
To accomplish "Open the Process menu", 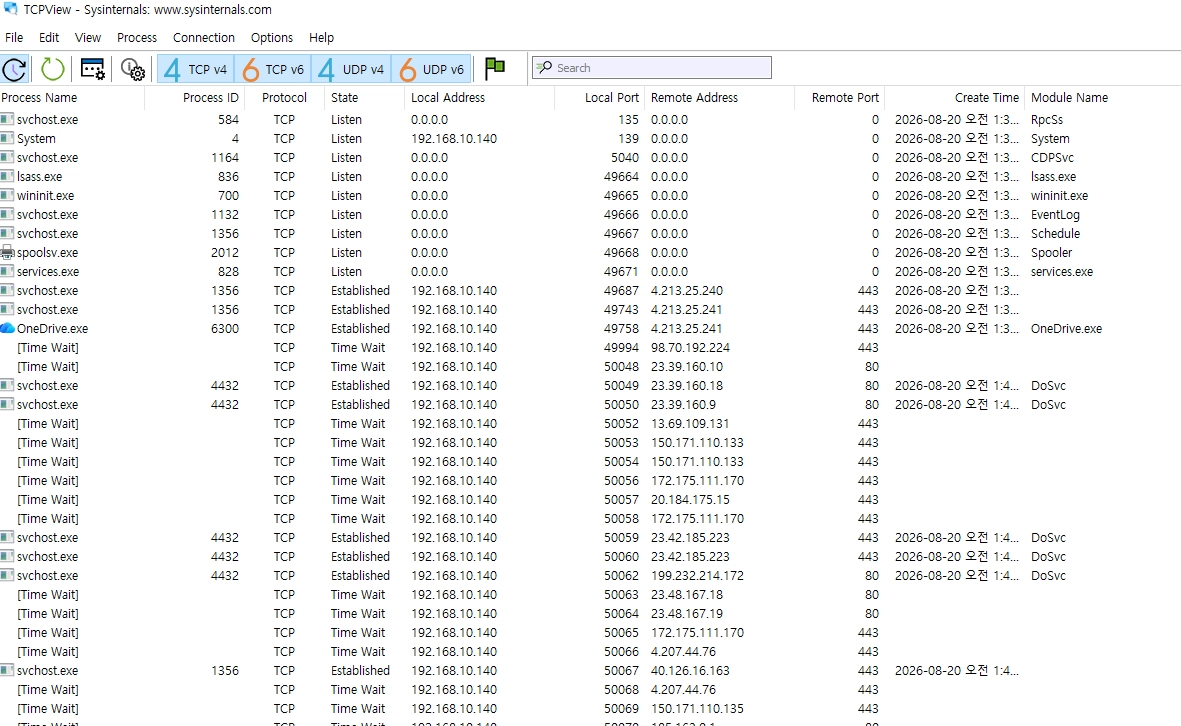I will pyautogui.click(x=137, y=38).
